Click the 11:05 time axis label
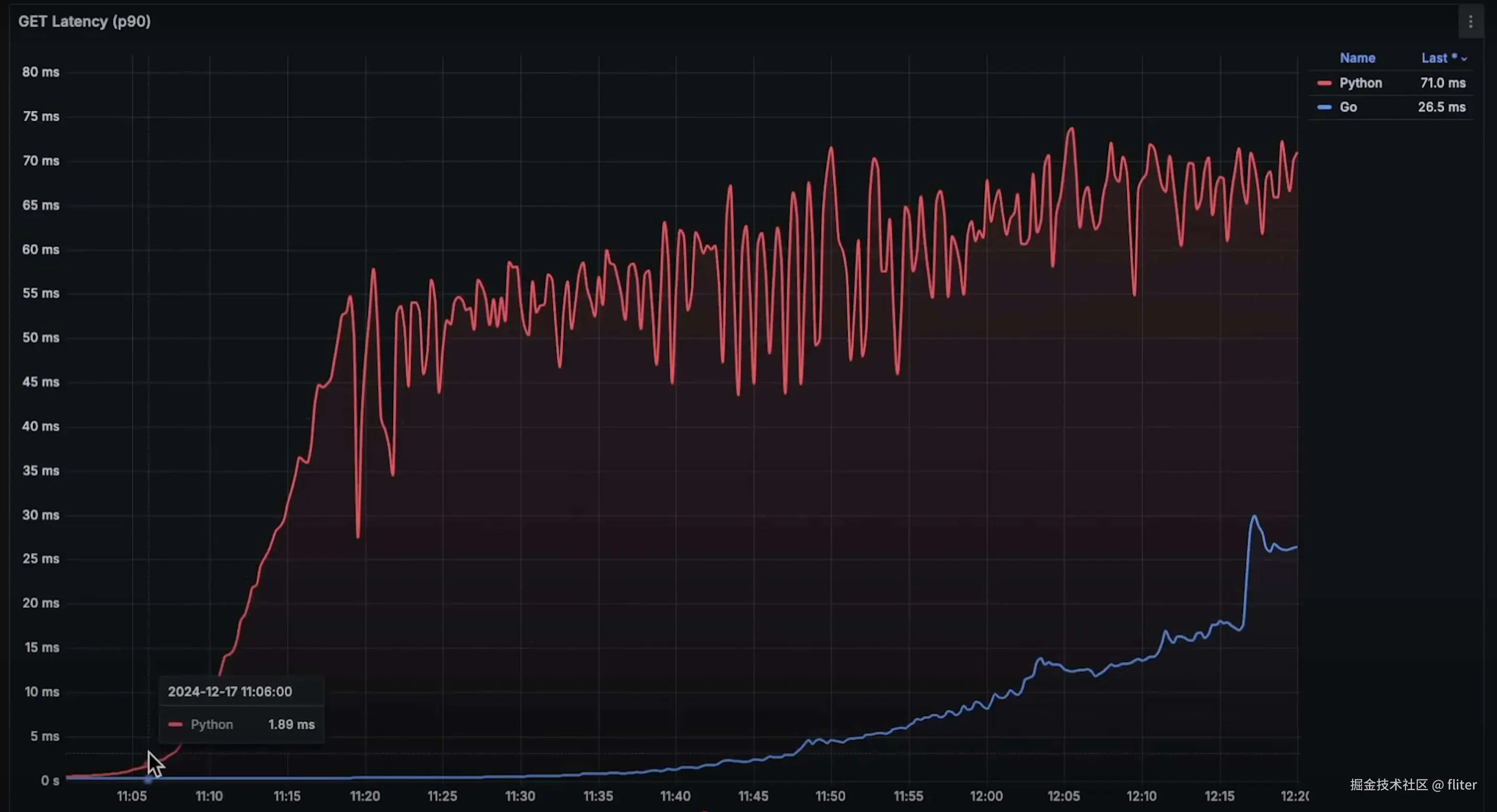The width and height of the screenshot is (1497, 812). 132,796
